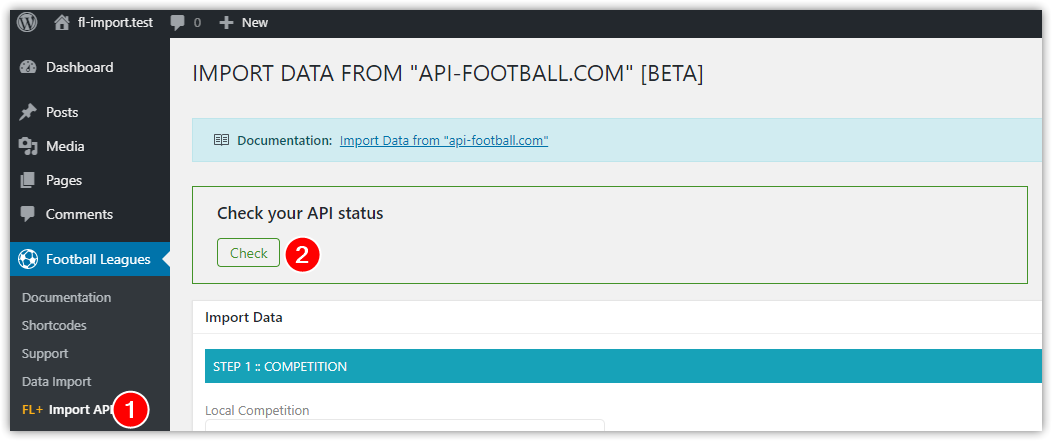Open the site home icon
Viewport: 1052px width, 441px height.
coord(62,23)
